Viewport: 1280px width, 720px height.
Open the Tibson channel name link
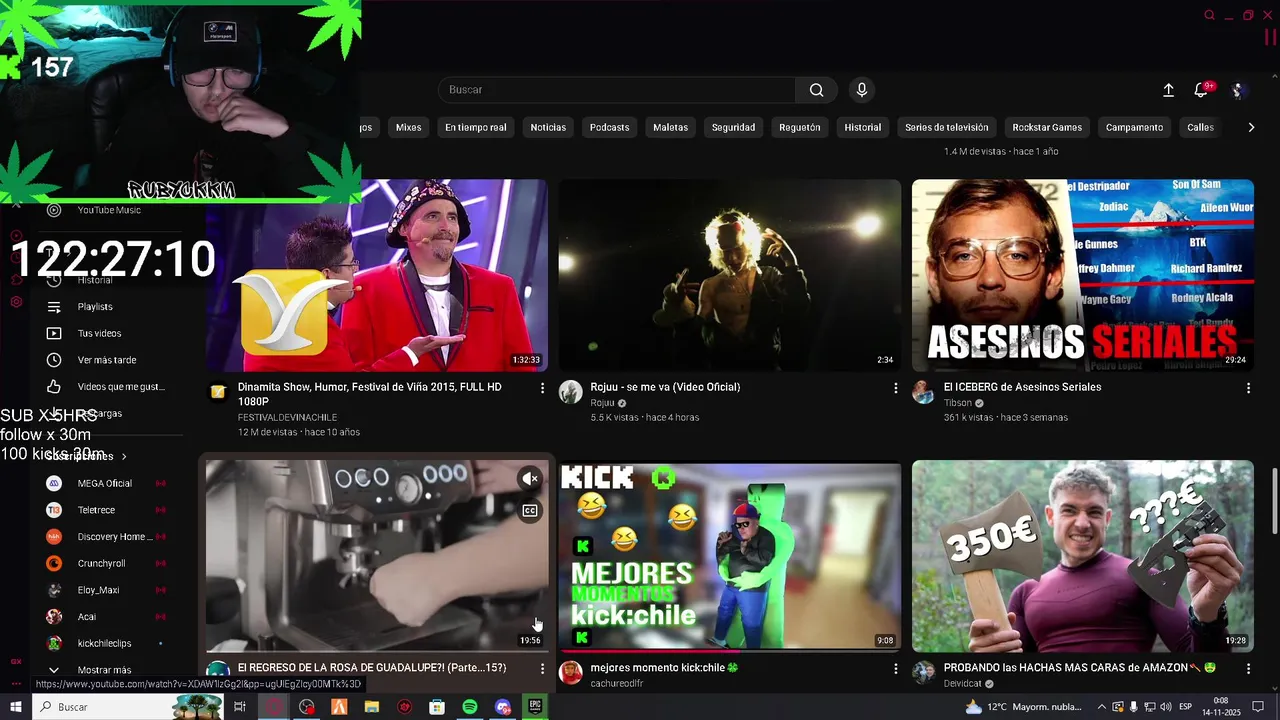point(957,403)
